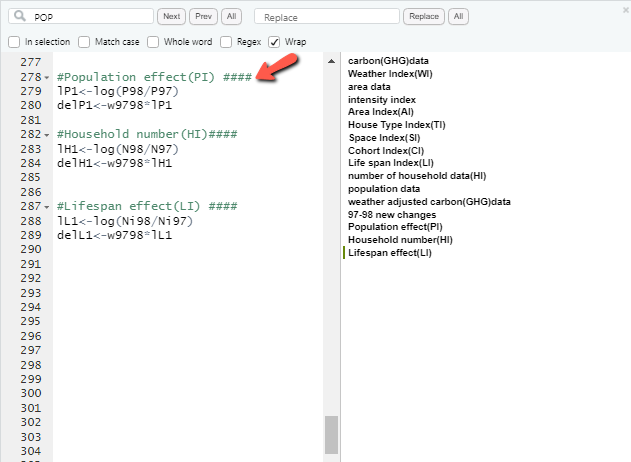Jump to Life span Index(LI) in outline

point(391,163)
